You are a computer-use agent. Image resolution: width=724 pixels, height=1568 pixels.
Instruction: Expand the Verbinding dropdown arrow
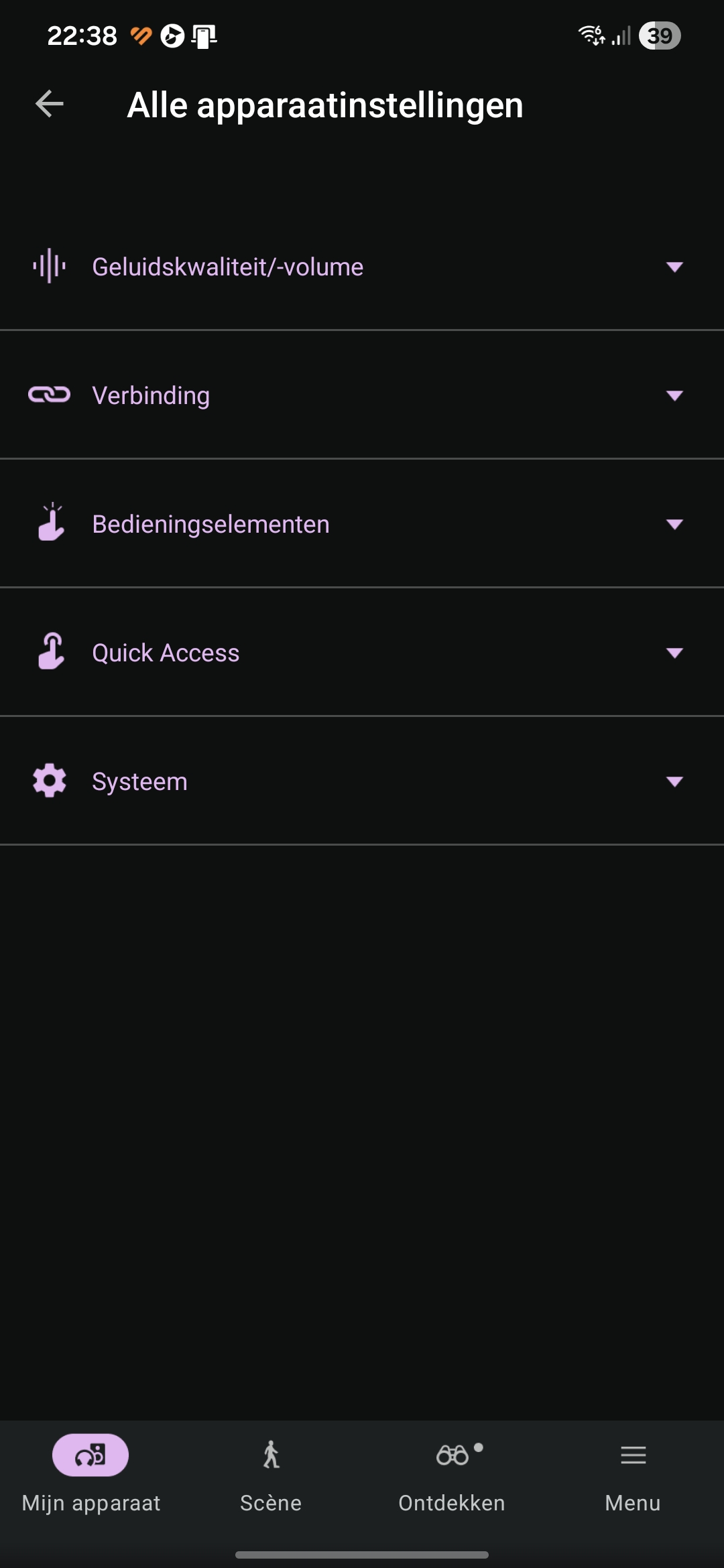pyautogui.click(x=674, y=395)
